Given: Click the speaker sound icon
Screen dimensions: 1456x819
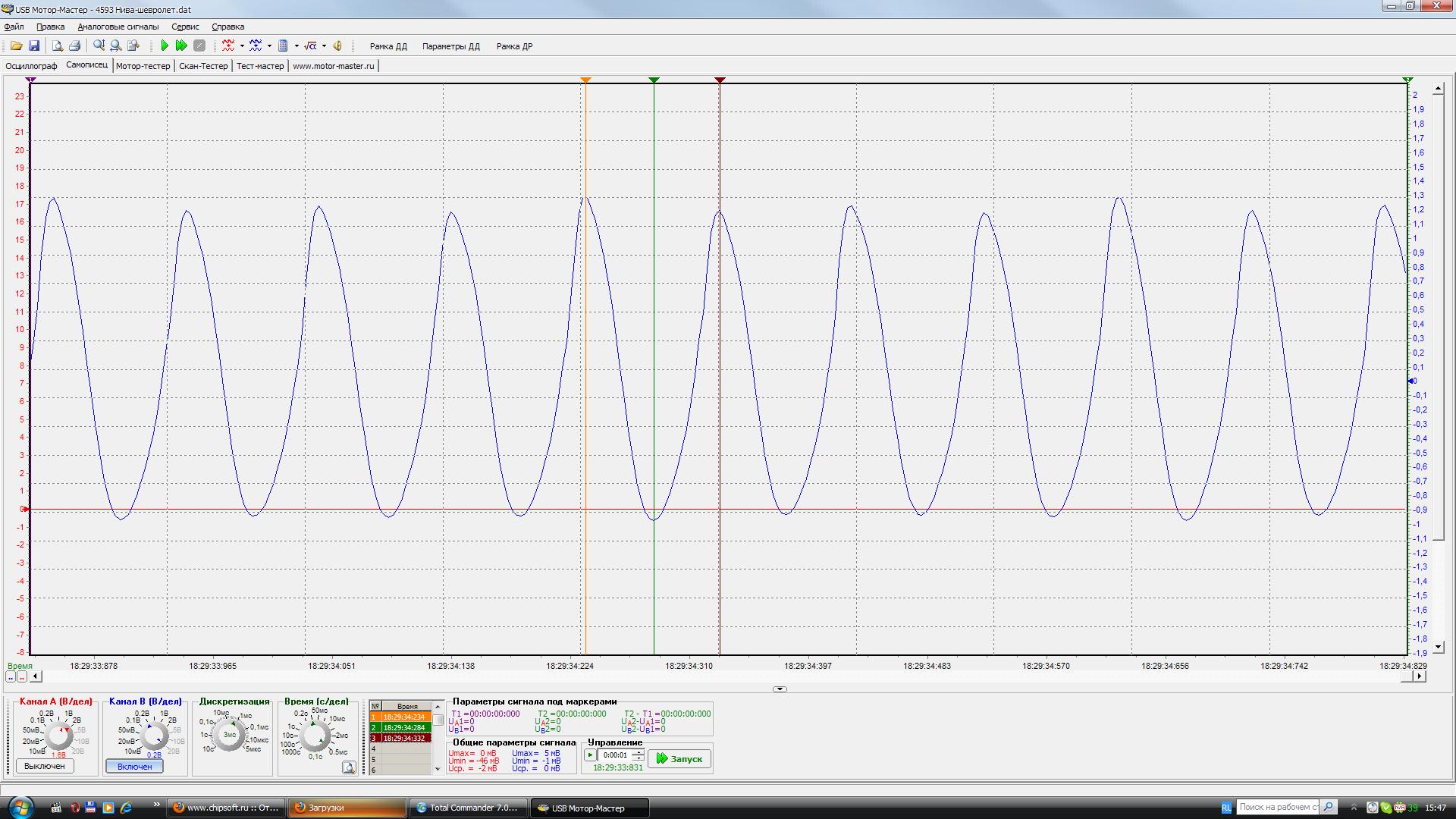Looking at the screenshot, I should (337, 46).
